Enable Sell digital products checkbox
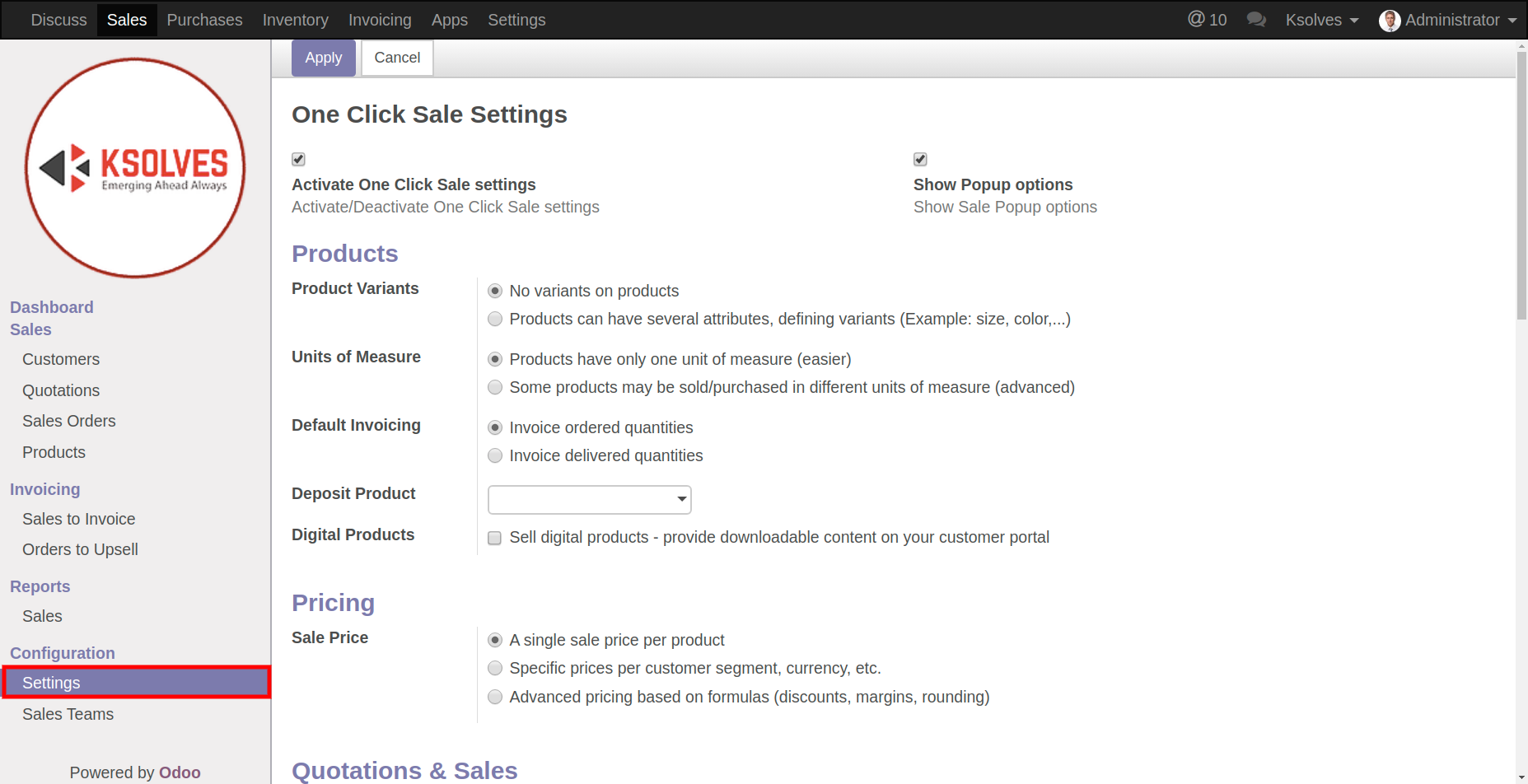The image size is (1528, 784). [494, 538]
